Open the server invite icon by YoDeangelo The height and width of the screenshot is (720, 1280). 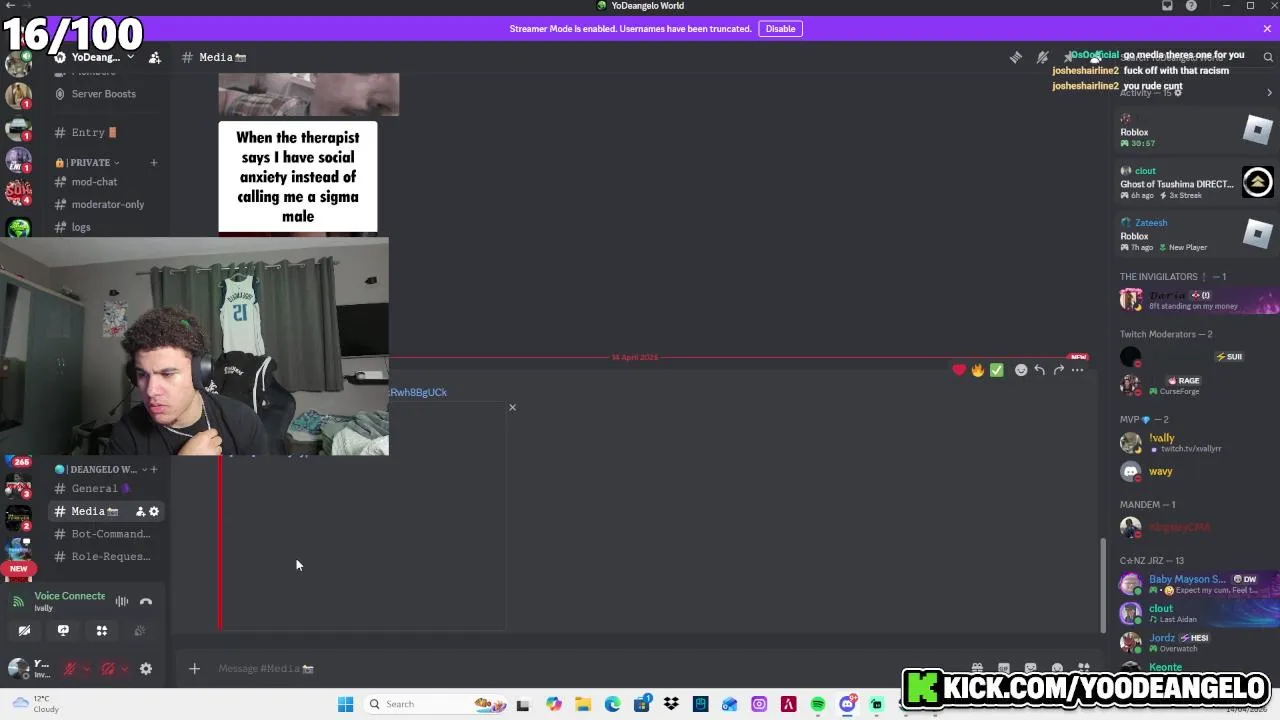tap(155, 57)
